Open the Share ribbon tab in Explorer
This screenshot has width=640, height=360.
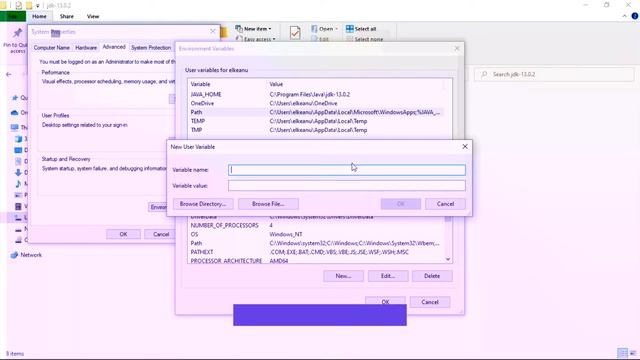click(x=67, y=16)
